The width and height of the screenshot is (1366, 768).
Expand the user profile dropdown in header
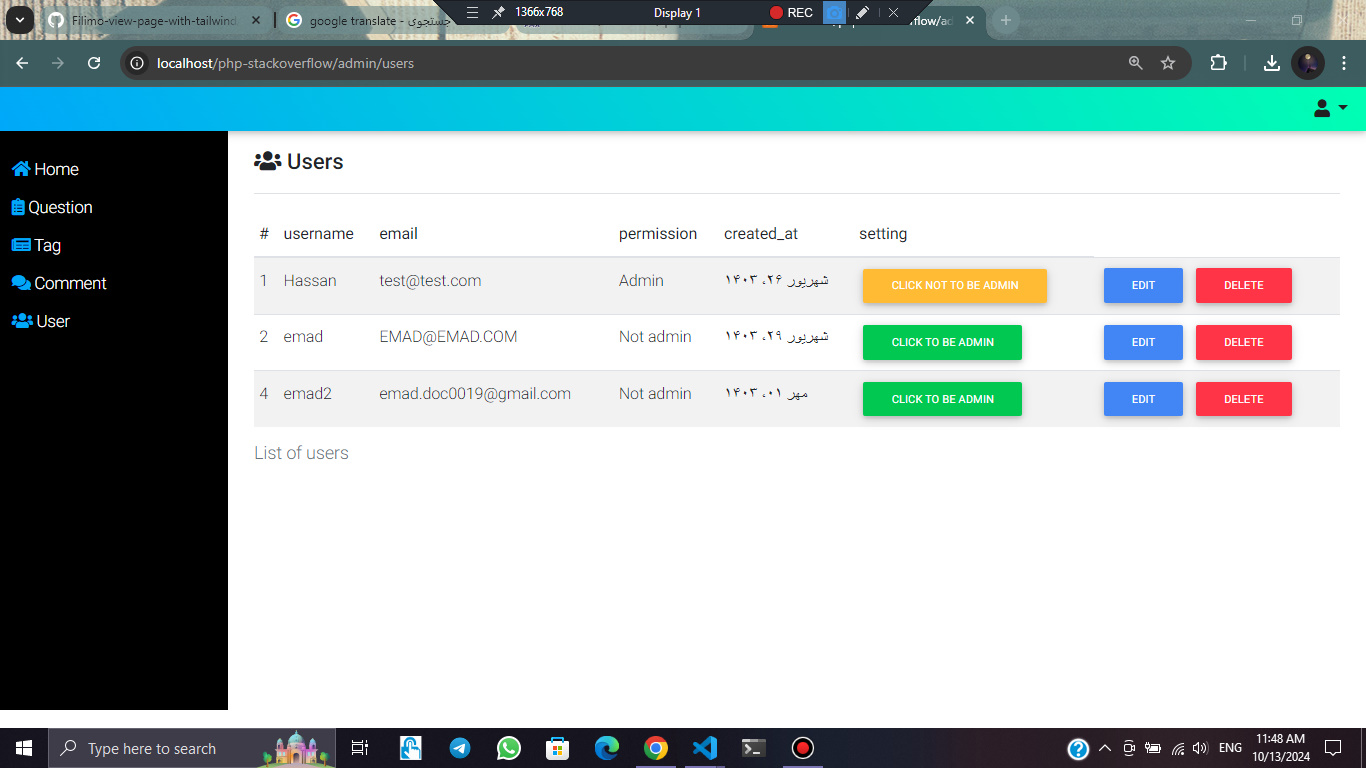[x=1330, y=108]
